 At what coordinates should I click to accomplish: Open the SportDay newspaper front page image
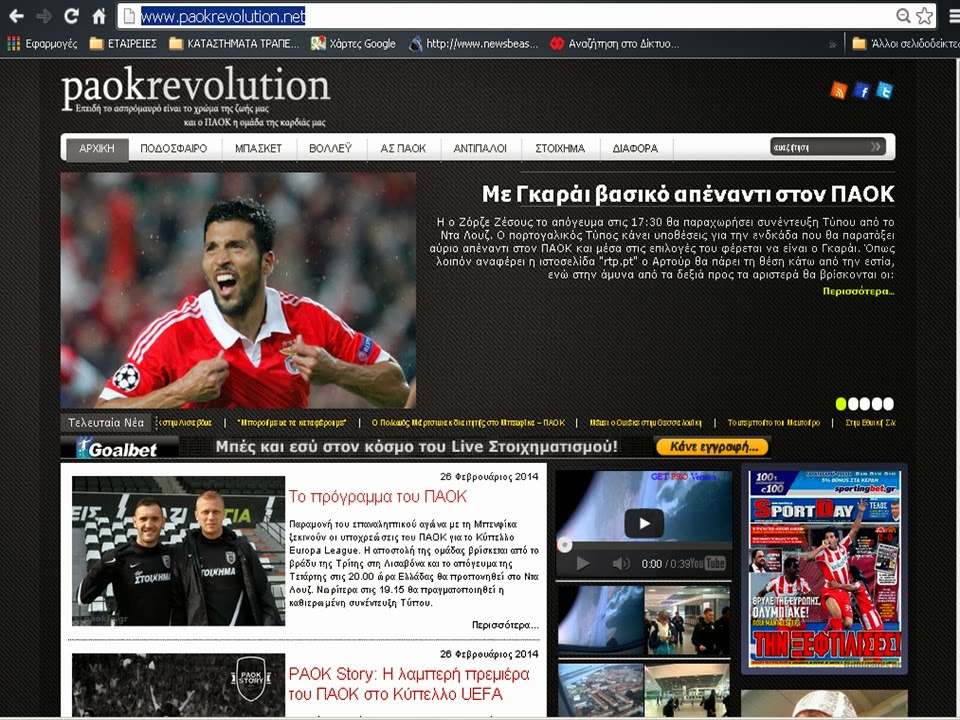coord(824,569)
